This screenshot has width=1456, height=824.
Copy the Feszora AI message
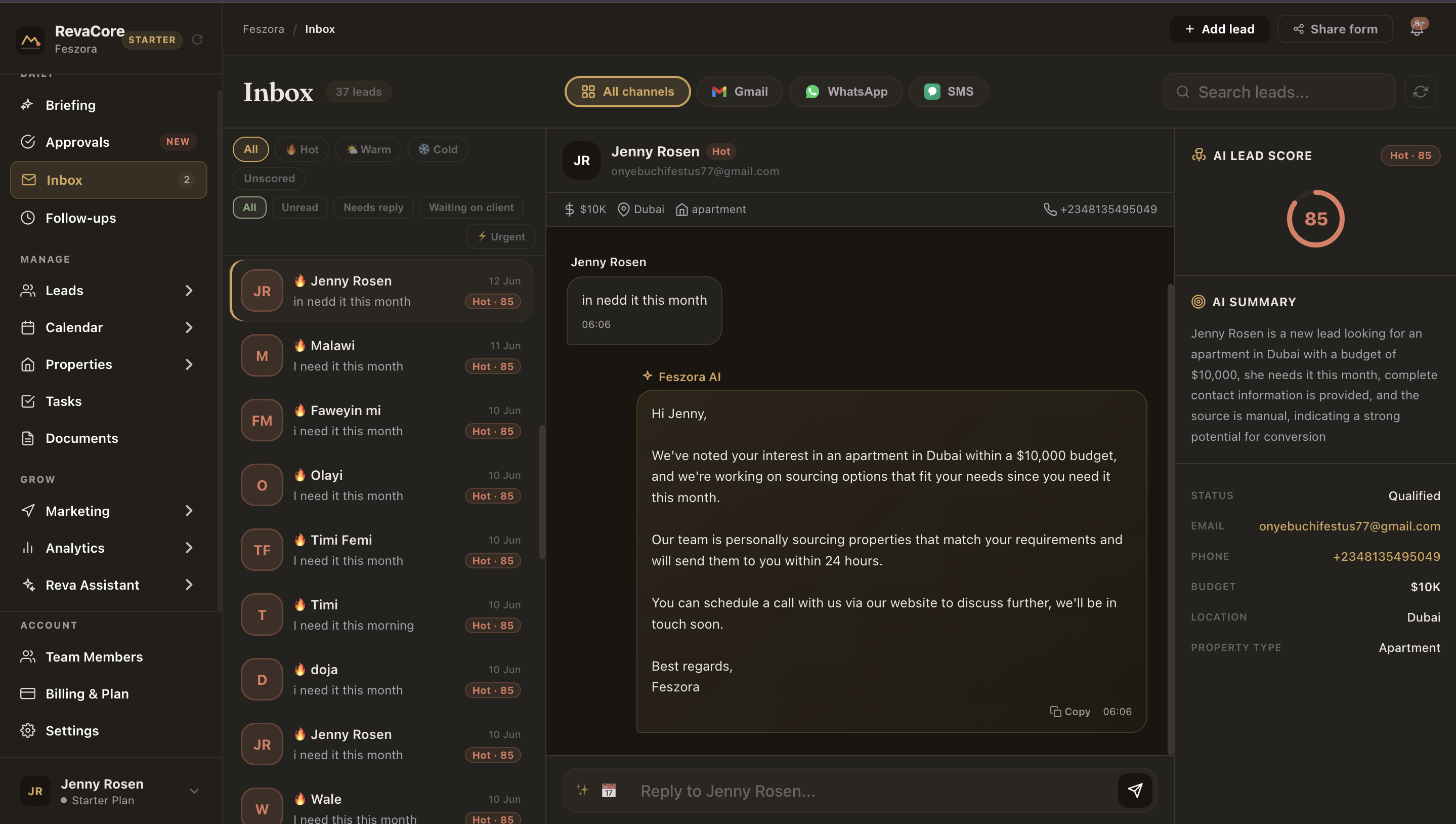pos(1070,711)
